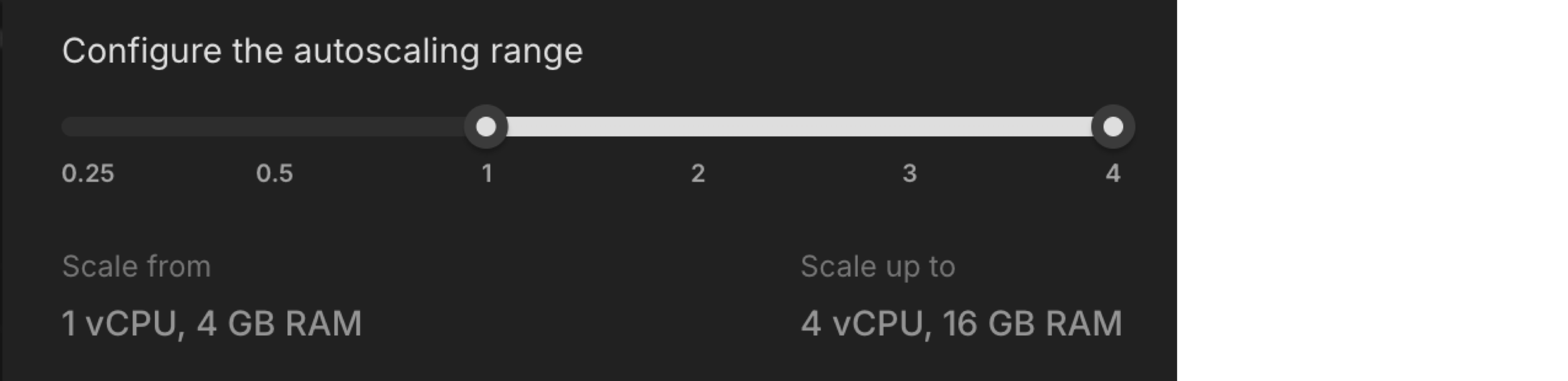Click the slider track just left of 4

[x=1071, y=126]
